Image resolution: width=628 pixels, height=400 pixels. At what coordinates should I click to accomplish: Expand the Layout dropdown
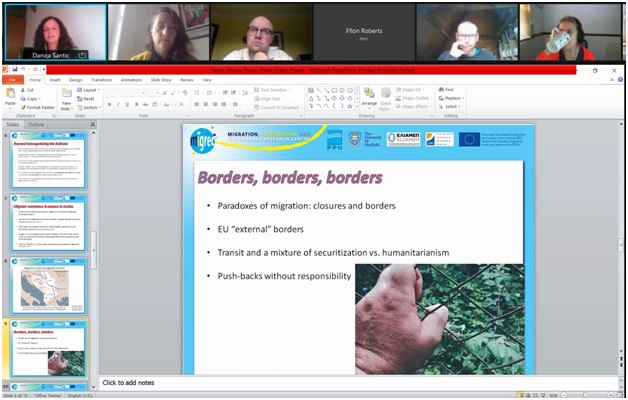click(x=89, y=90)
